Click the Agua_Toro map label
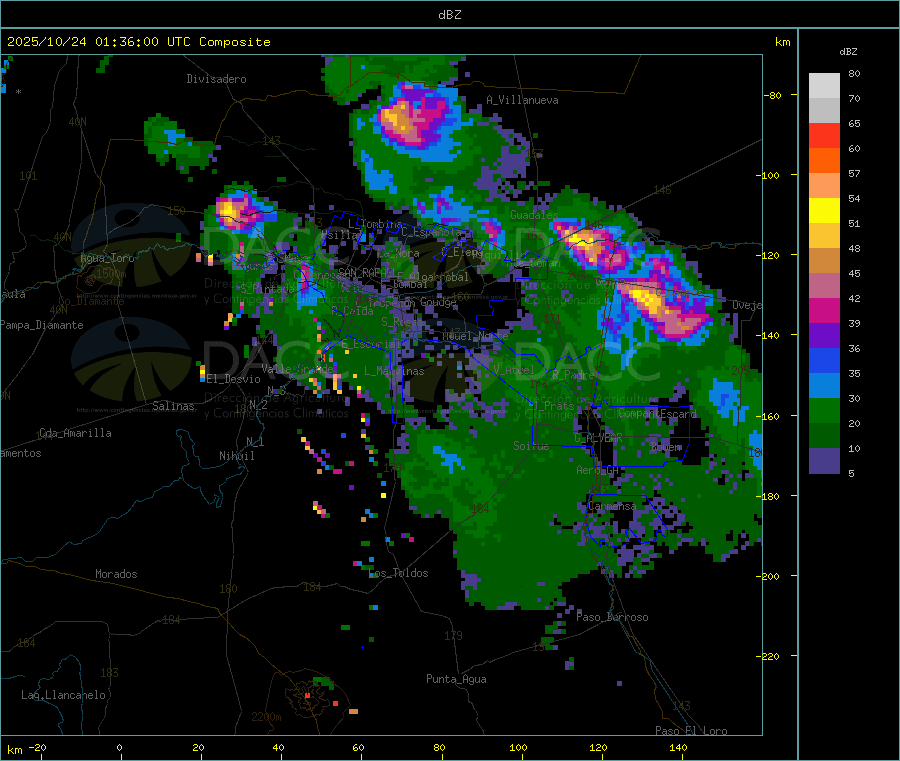The image size is (900, 761). (x=107, y=258)
